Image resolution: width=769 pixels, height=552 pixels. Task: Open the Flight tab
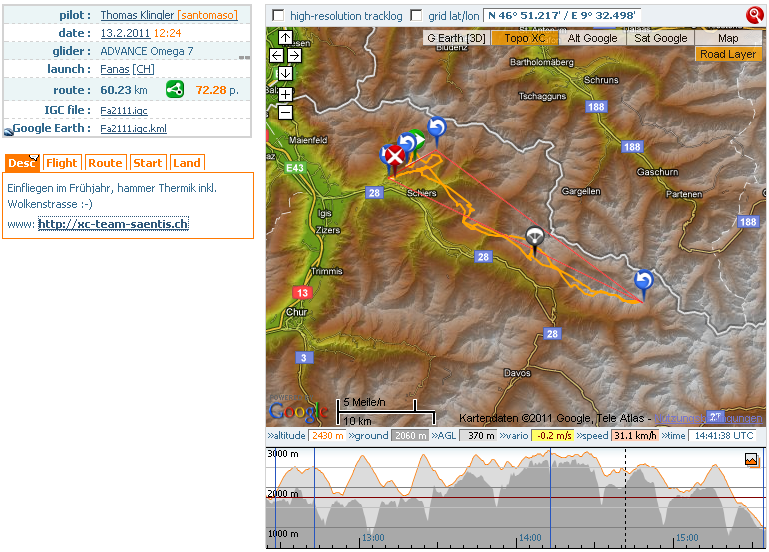point(62,163)
